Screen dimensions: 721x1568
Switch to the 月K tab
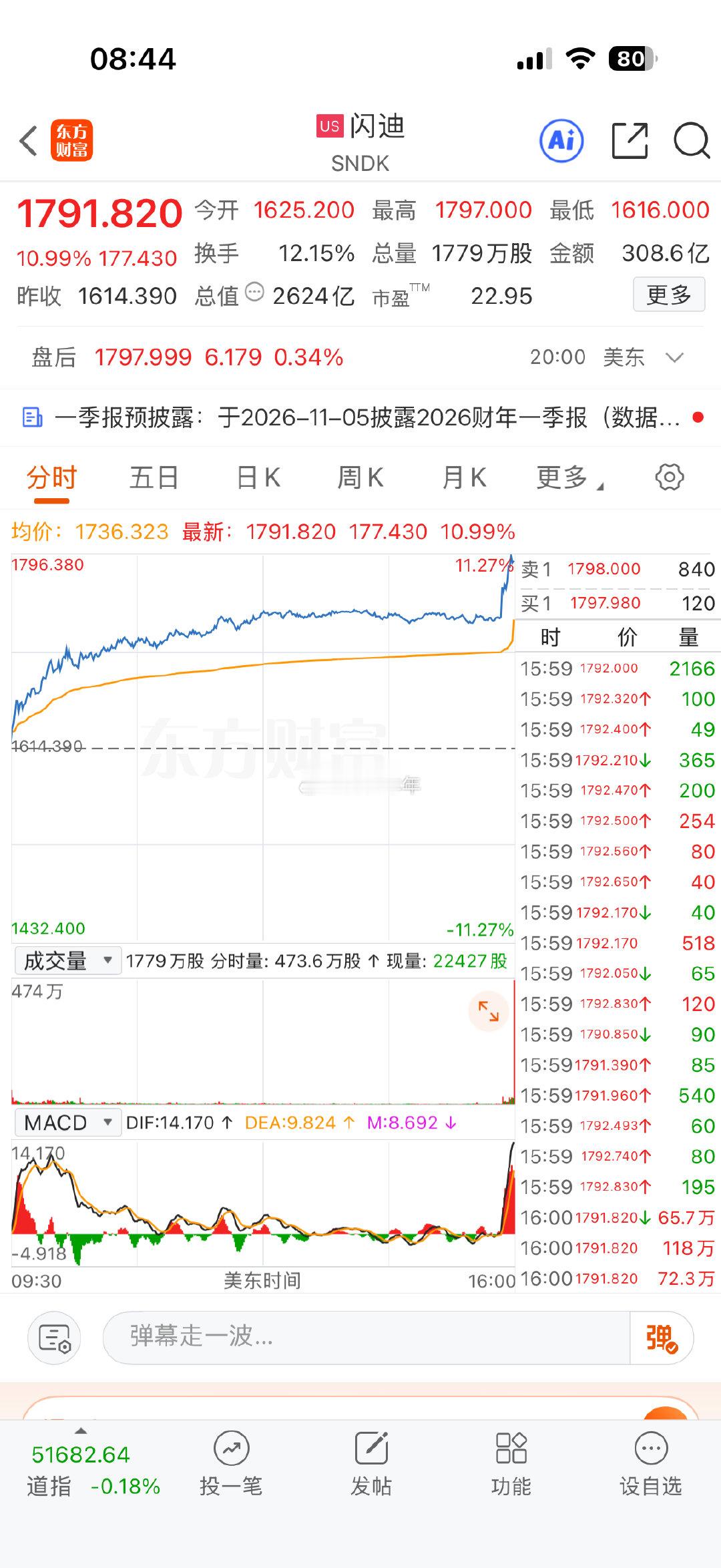click(464, 478)
